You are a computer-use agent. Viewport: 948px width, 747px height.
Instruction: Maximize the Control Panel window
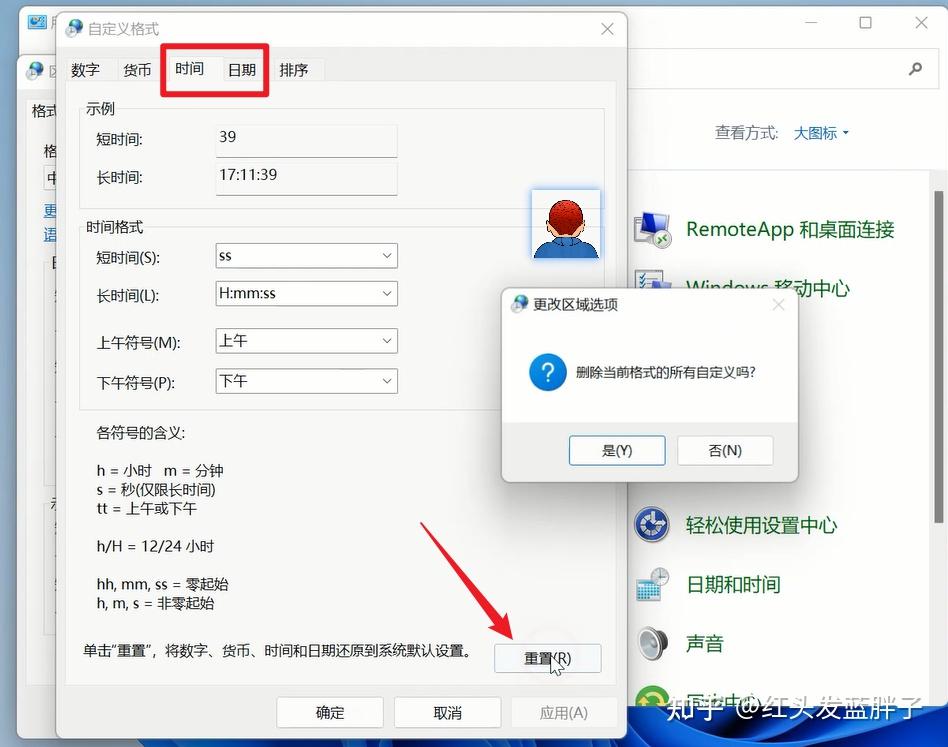tap(865, 23)
